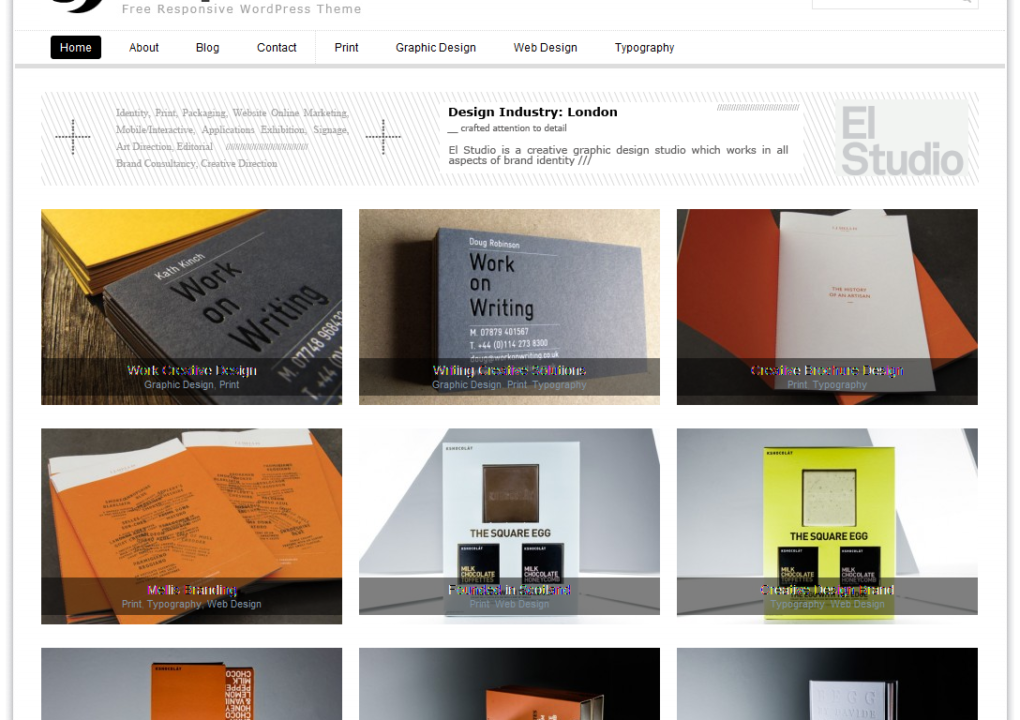Open the orange printed envelopes thumbnail
Screen dimensions: 1020x720
(x=191, y=505)
